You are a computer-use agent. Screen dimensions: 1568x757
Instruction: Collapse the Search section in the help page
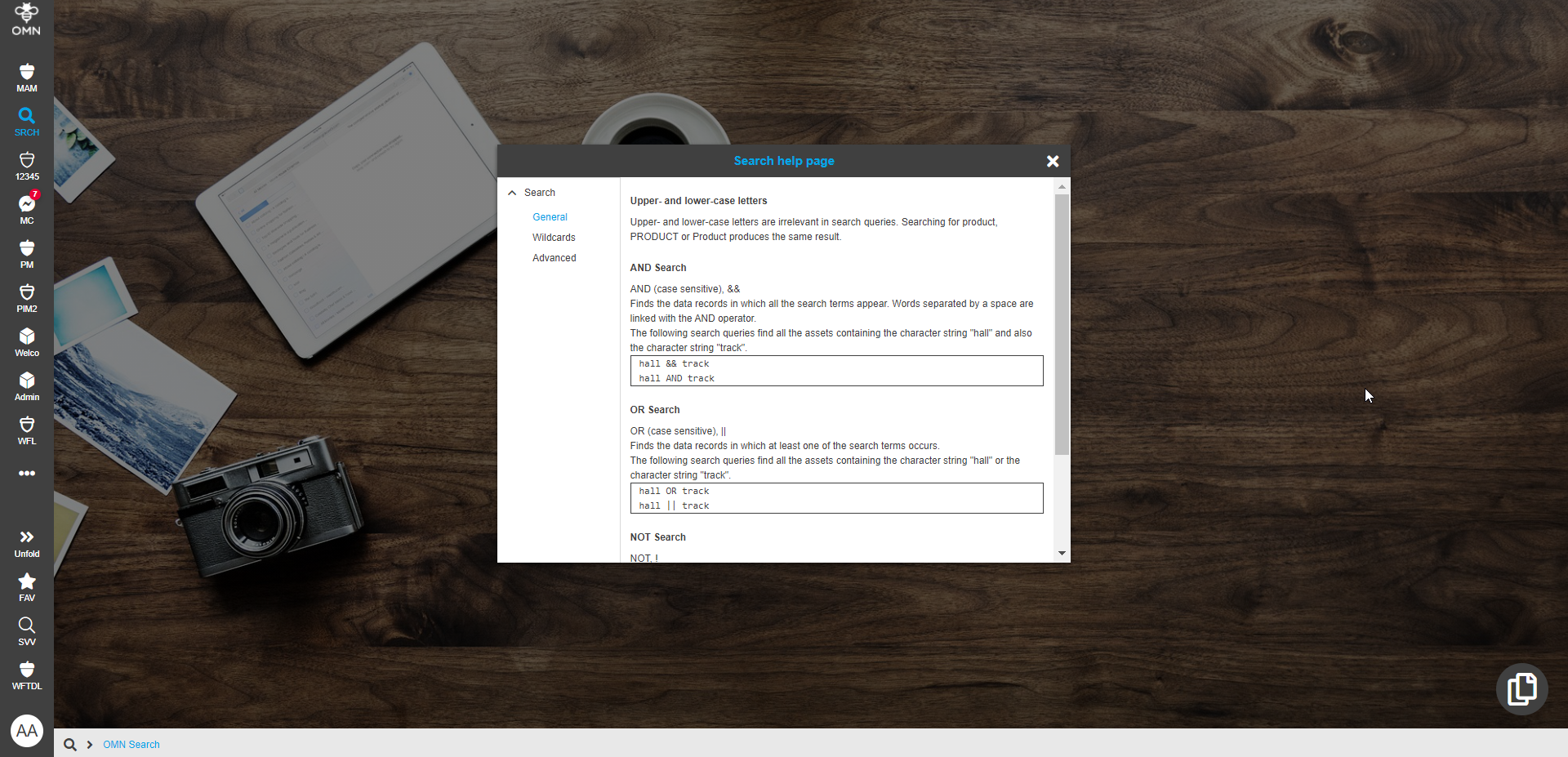[512, 192]
